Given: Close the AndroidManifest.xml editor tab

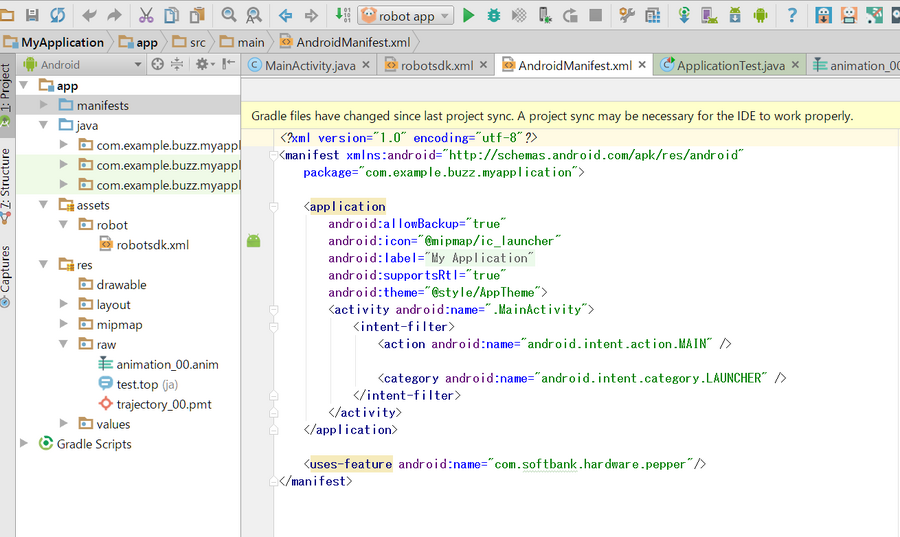Looking at the screenshot, I should point(642,65).
